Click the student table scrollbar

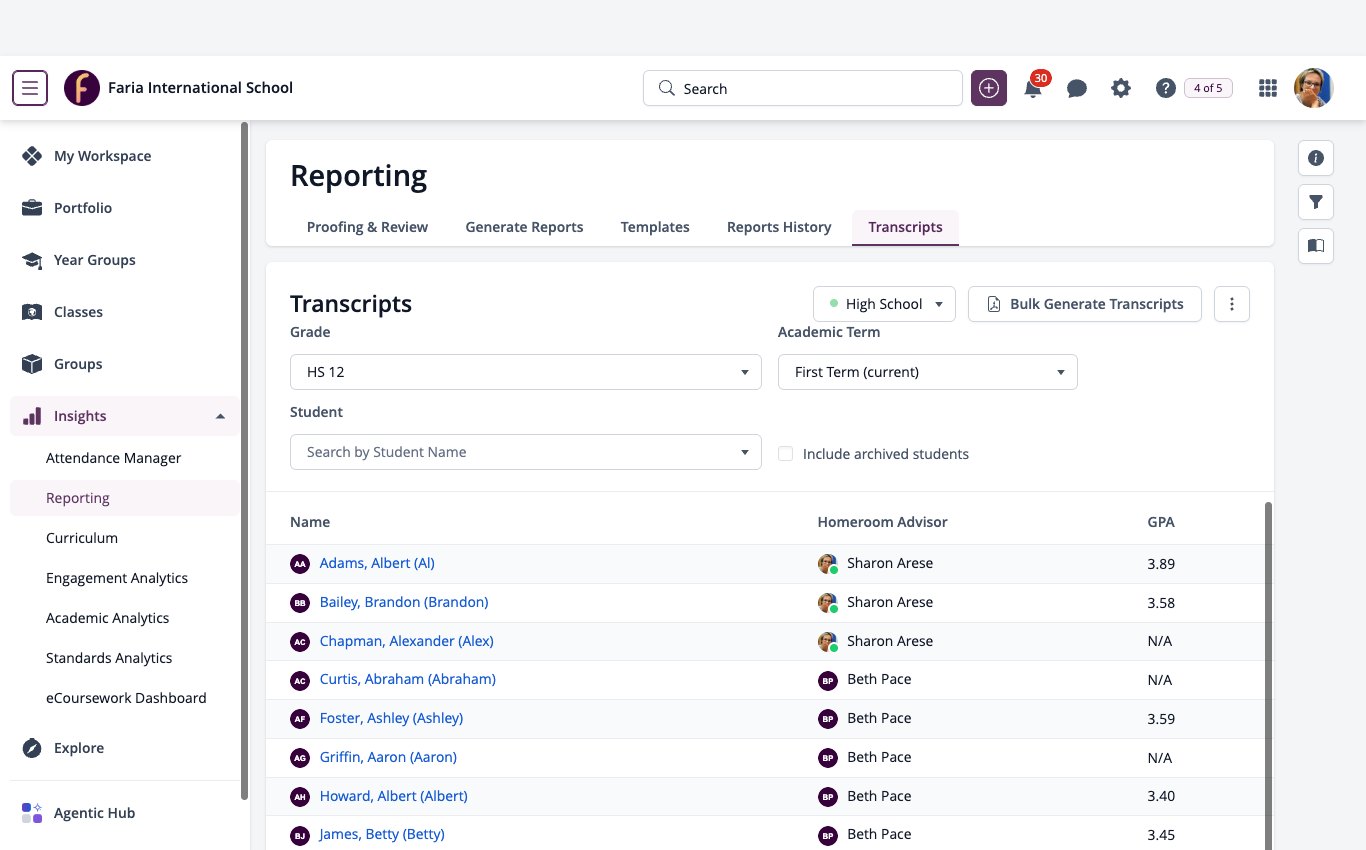[1269, 676]
